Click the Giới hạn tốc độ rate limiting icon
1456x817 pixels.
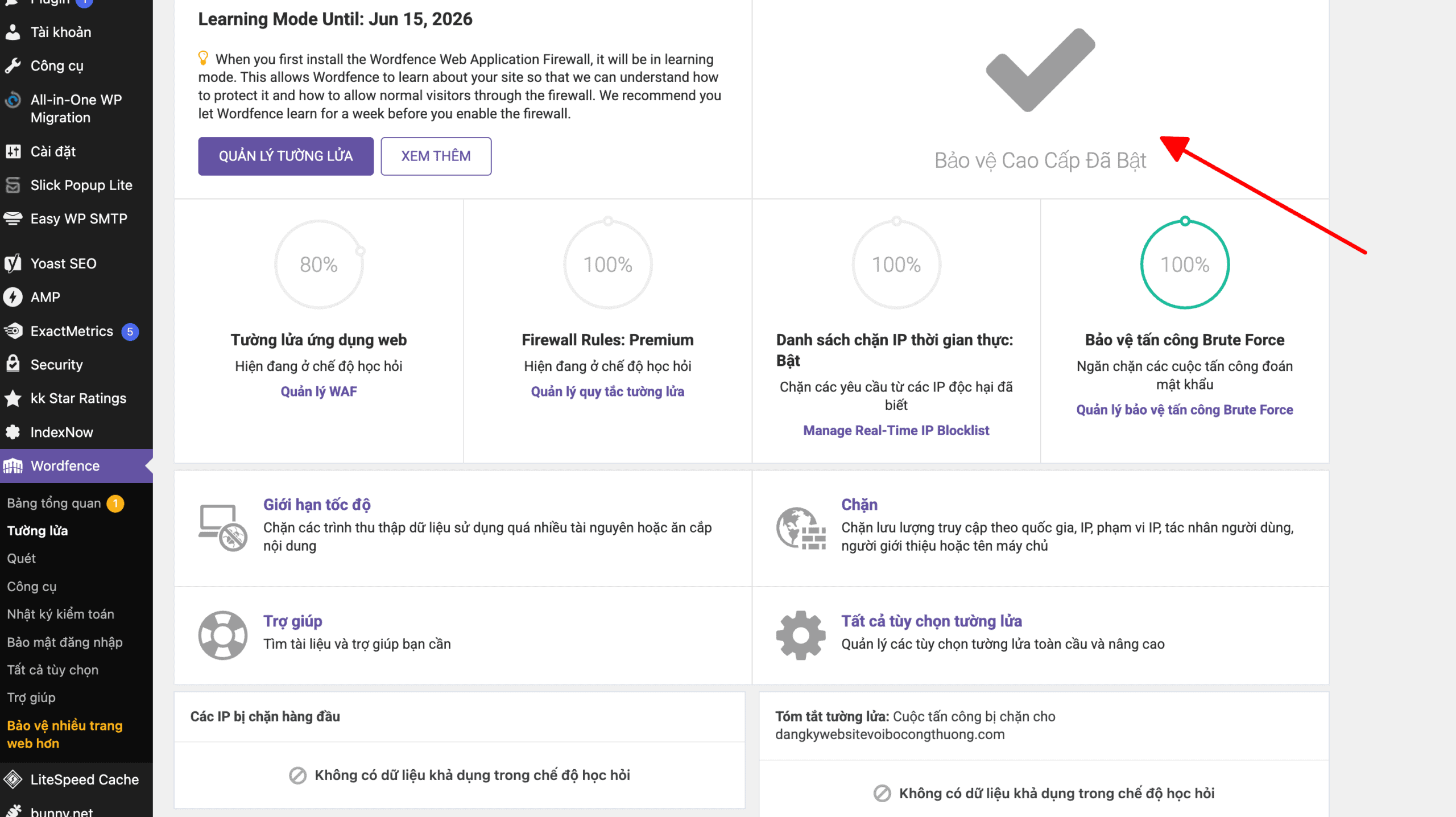pos(223,527)
